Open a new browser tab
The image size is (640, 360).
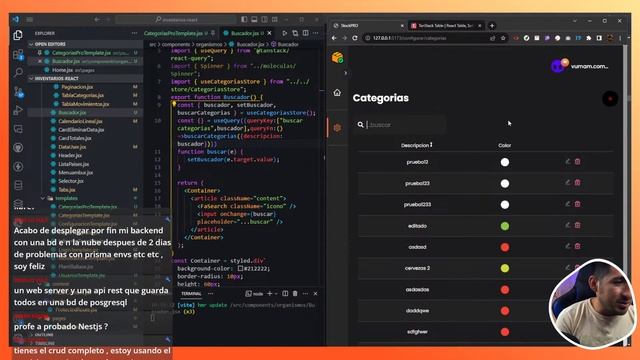(x=492, y=25)
